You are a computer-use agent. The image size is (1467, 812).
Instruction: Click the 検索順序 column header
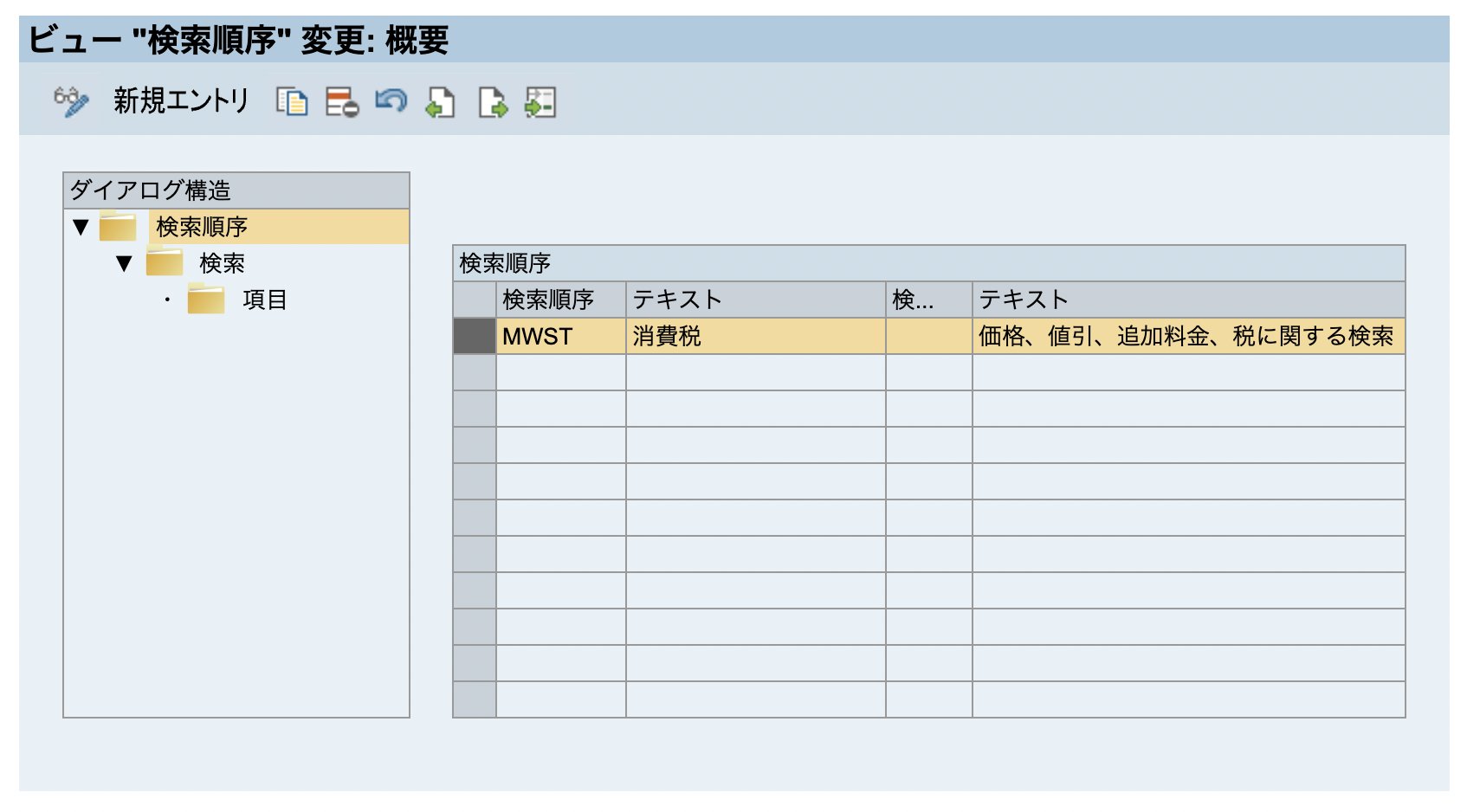click(559, 300)
